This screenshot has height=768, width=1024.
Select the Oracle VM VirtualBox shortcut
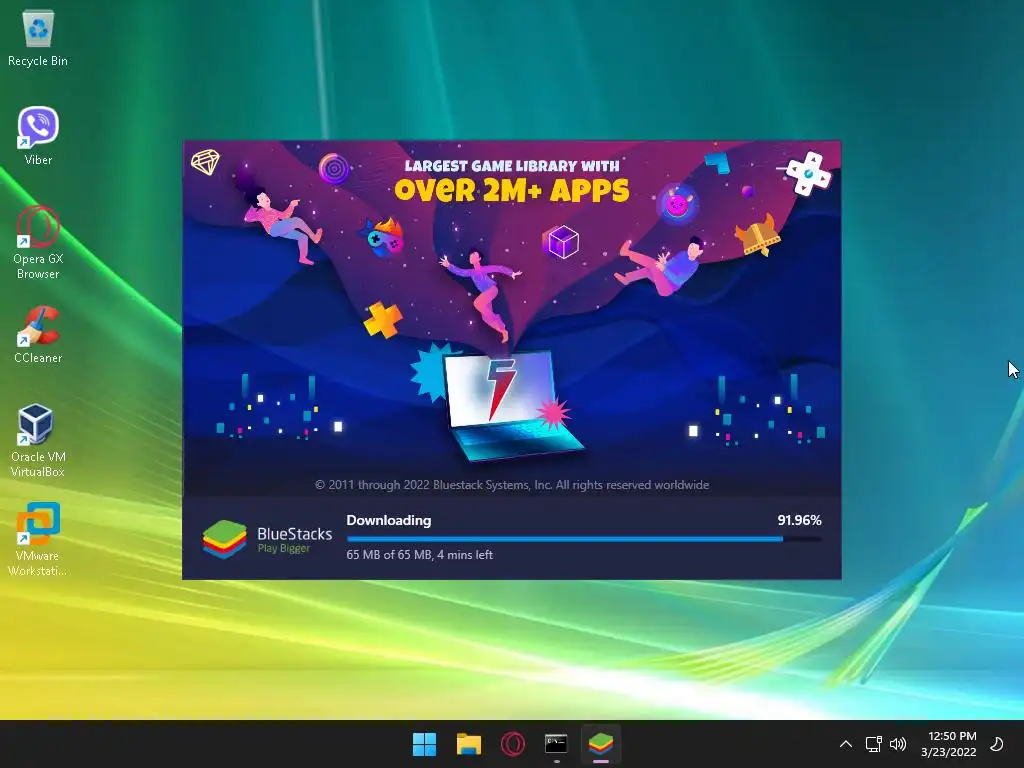click(x=38, y=441)
